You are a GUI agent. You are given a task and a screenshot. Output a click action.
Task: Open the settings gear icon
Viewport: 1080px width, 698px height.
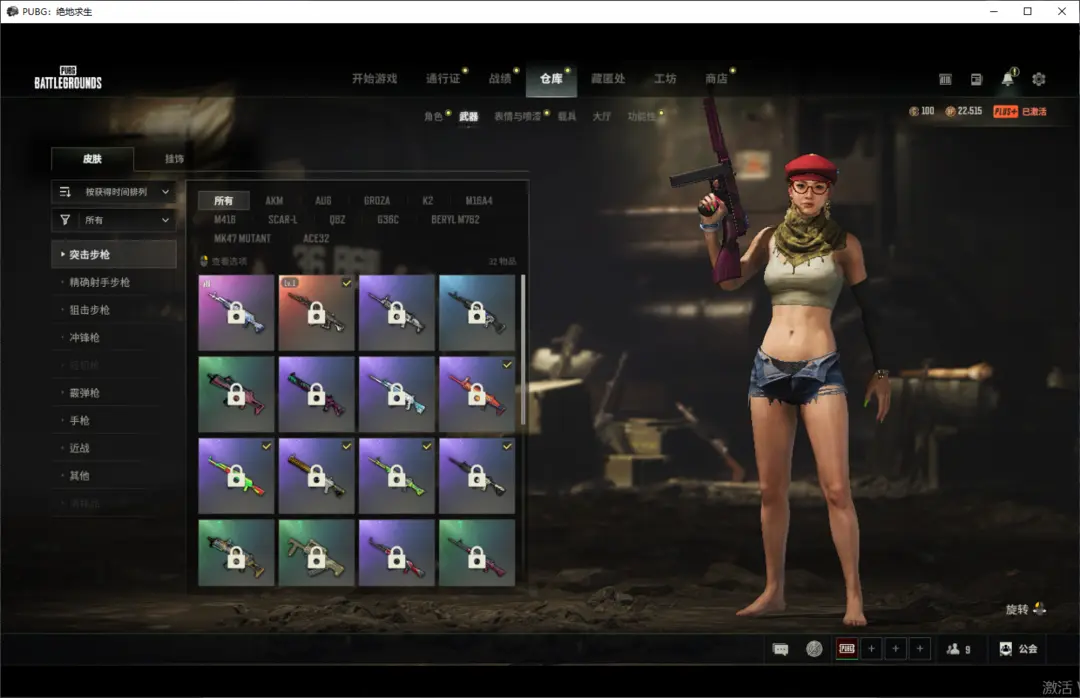pos(1039,79)
